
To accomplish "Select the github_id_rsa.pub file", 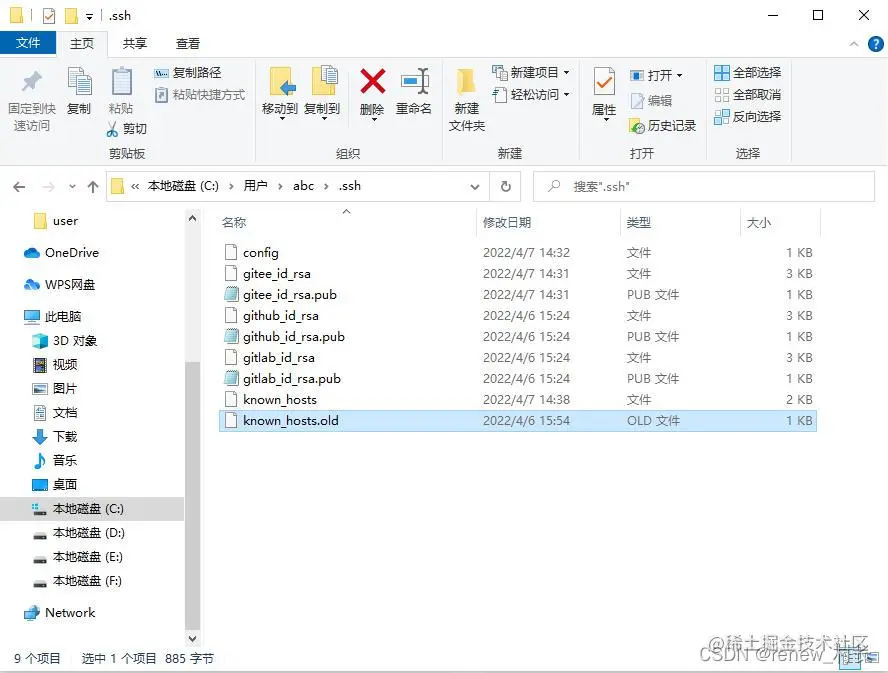I will (x=291, y=336).
